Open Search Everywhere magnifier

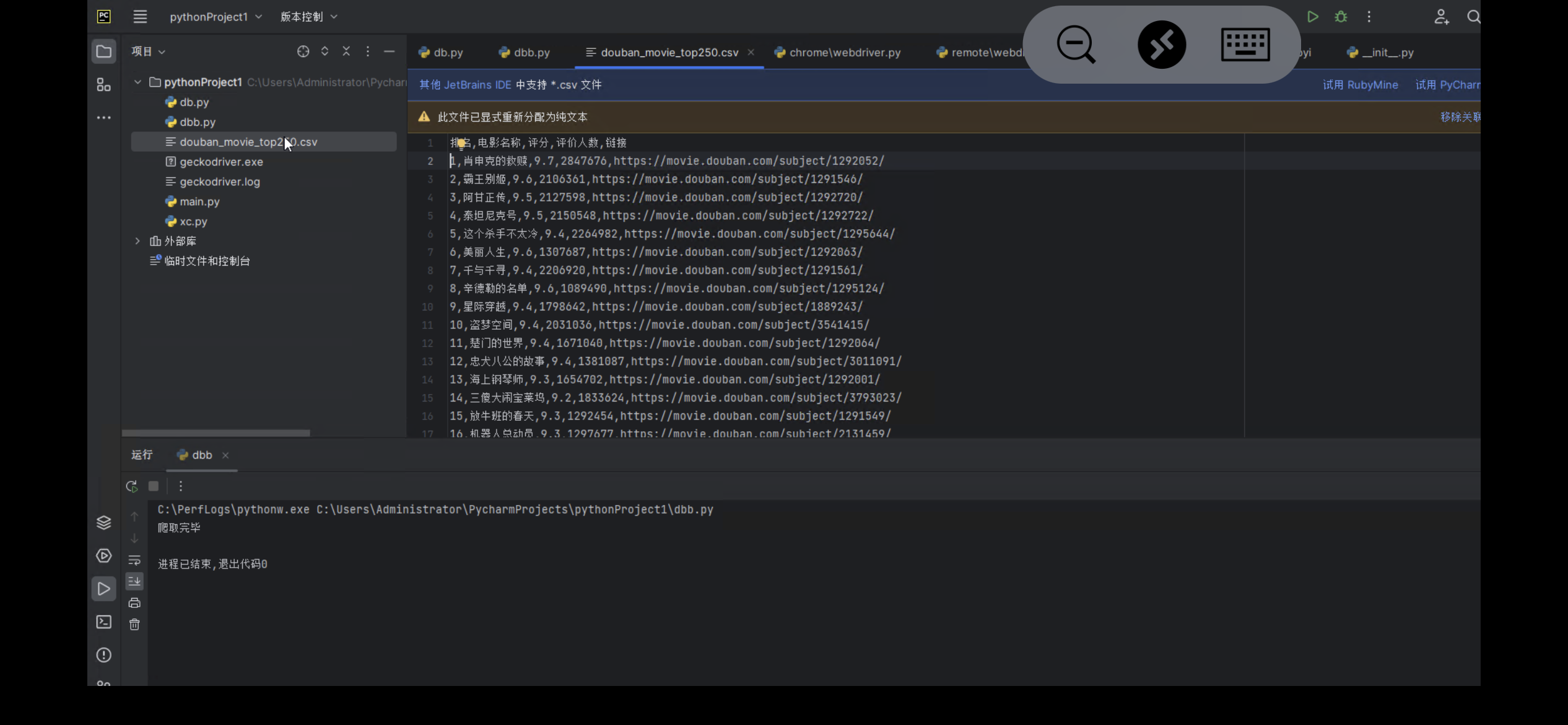coord(1473,17)
